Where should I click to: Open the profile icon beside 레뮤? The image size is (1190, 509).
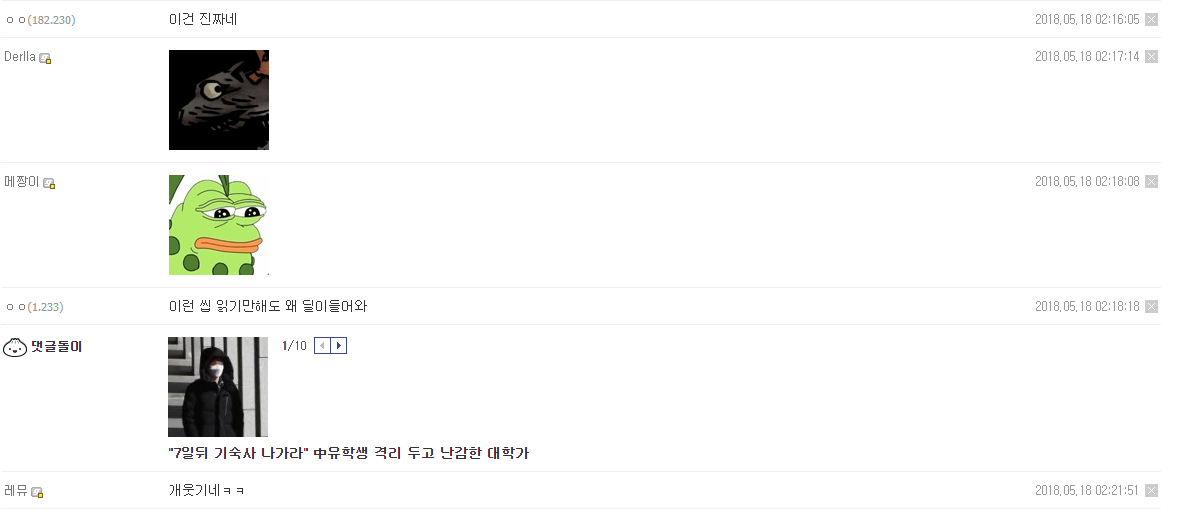tap(38, 492)
